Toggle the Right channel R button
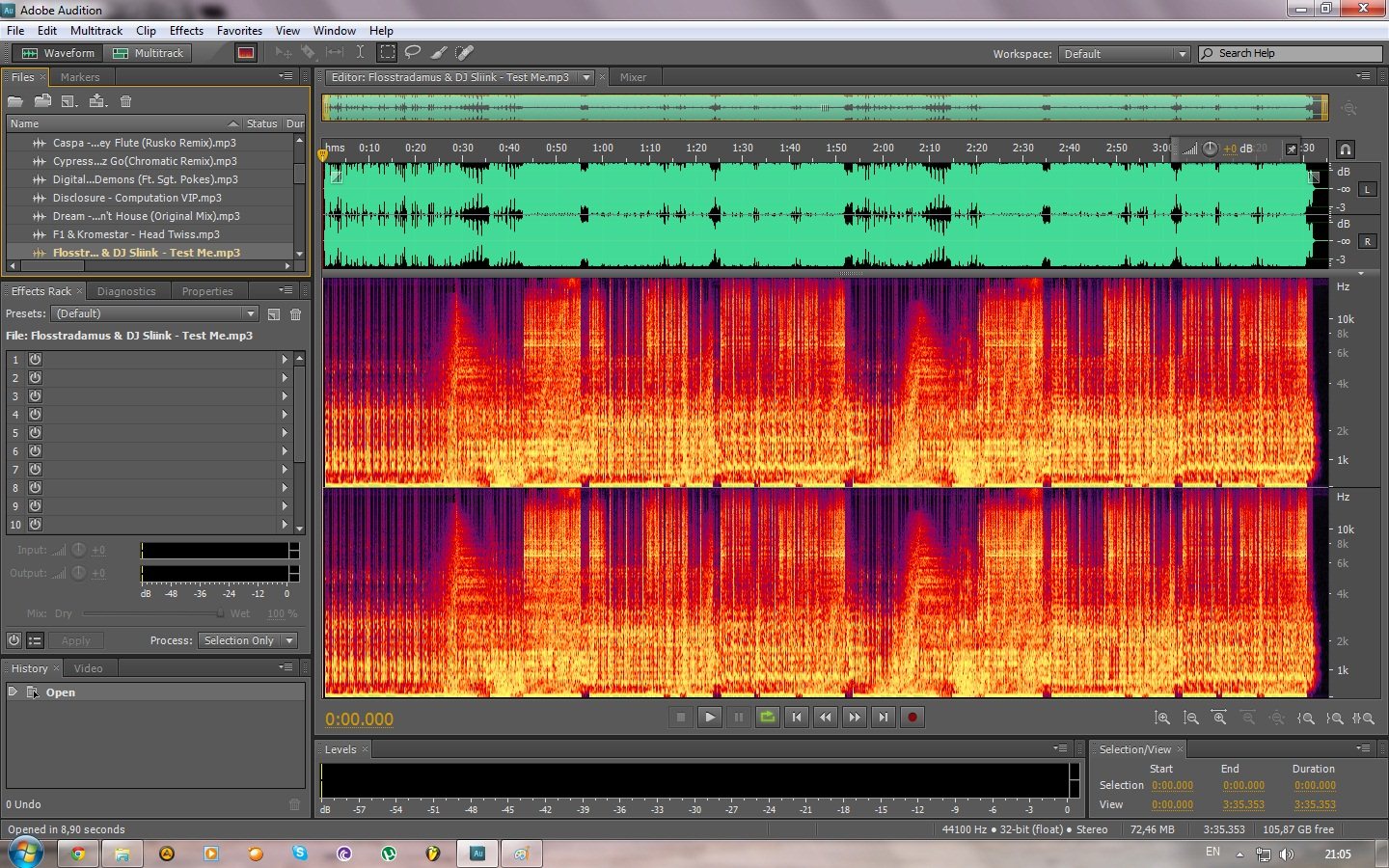Image resolution: width=1389 pixels, height=868 pixels. coord(1367,241)
